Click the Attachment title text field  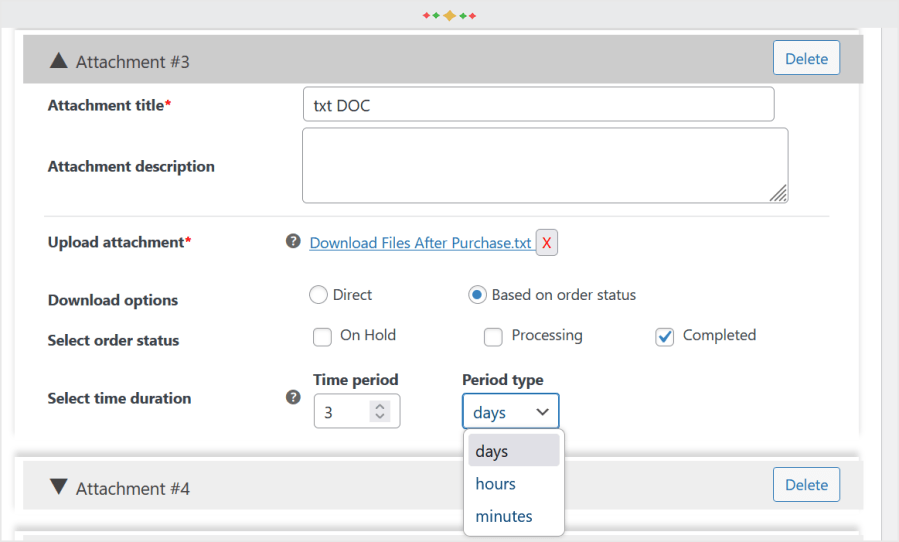[x=538, y=104]
